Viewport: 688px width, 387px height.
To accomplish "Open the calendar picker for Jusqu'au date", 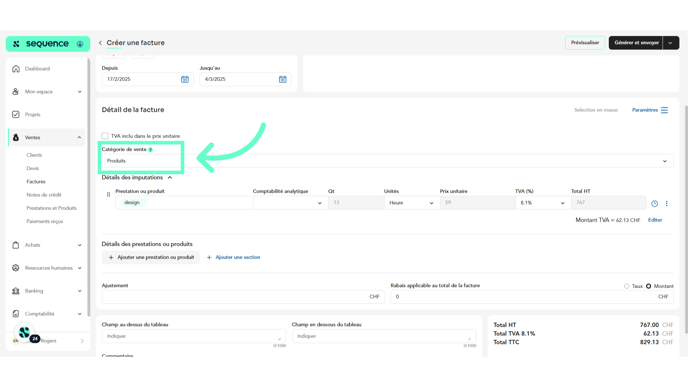I will coord(283,79).
